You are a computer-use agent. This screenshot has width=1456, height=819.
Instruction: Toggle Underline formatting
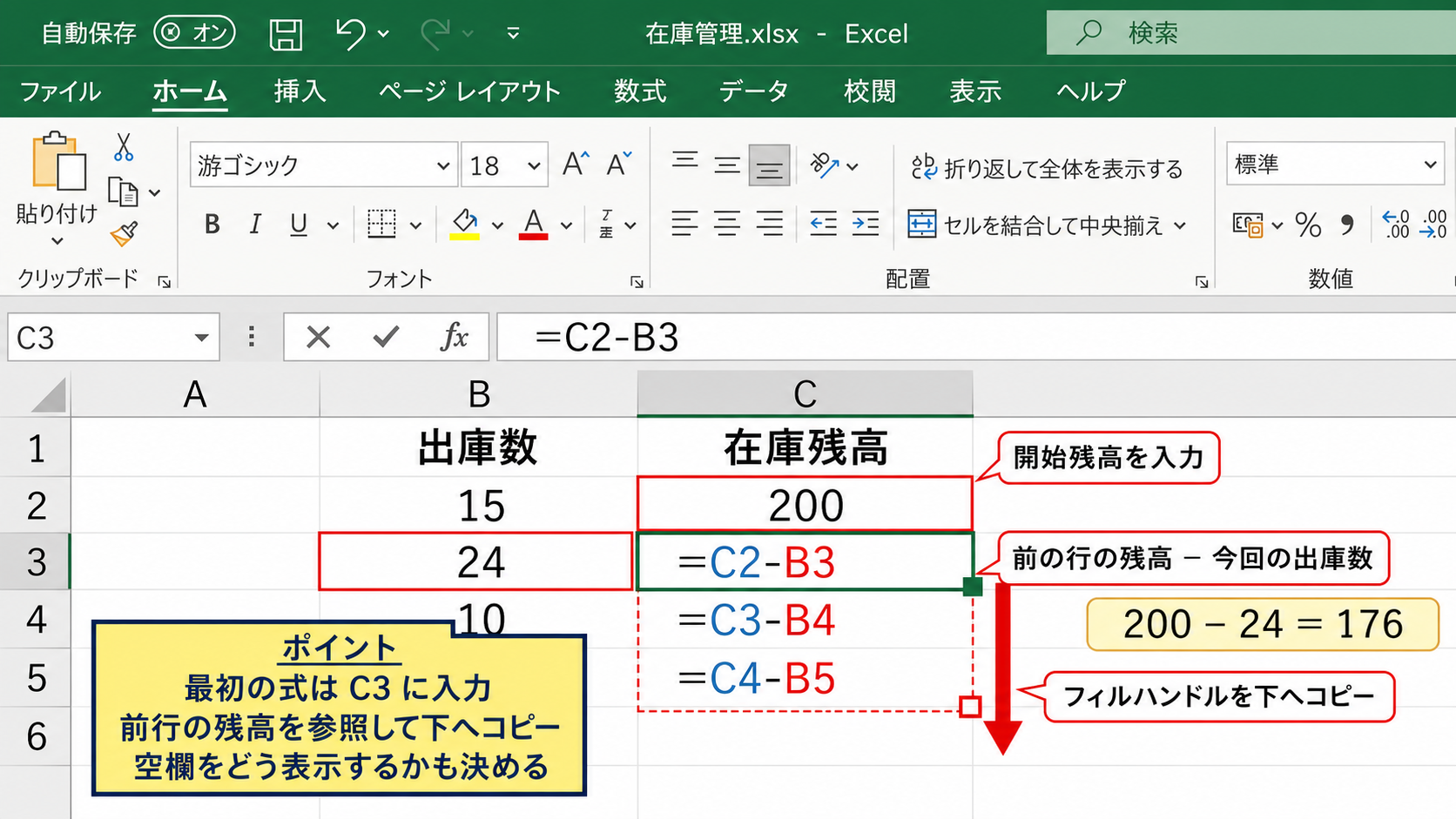tap(299, 225)
